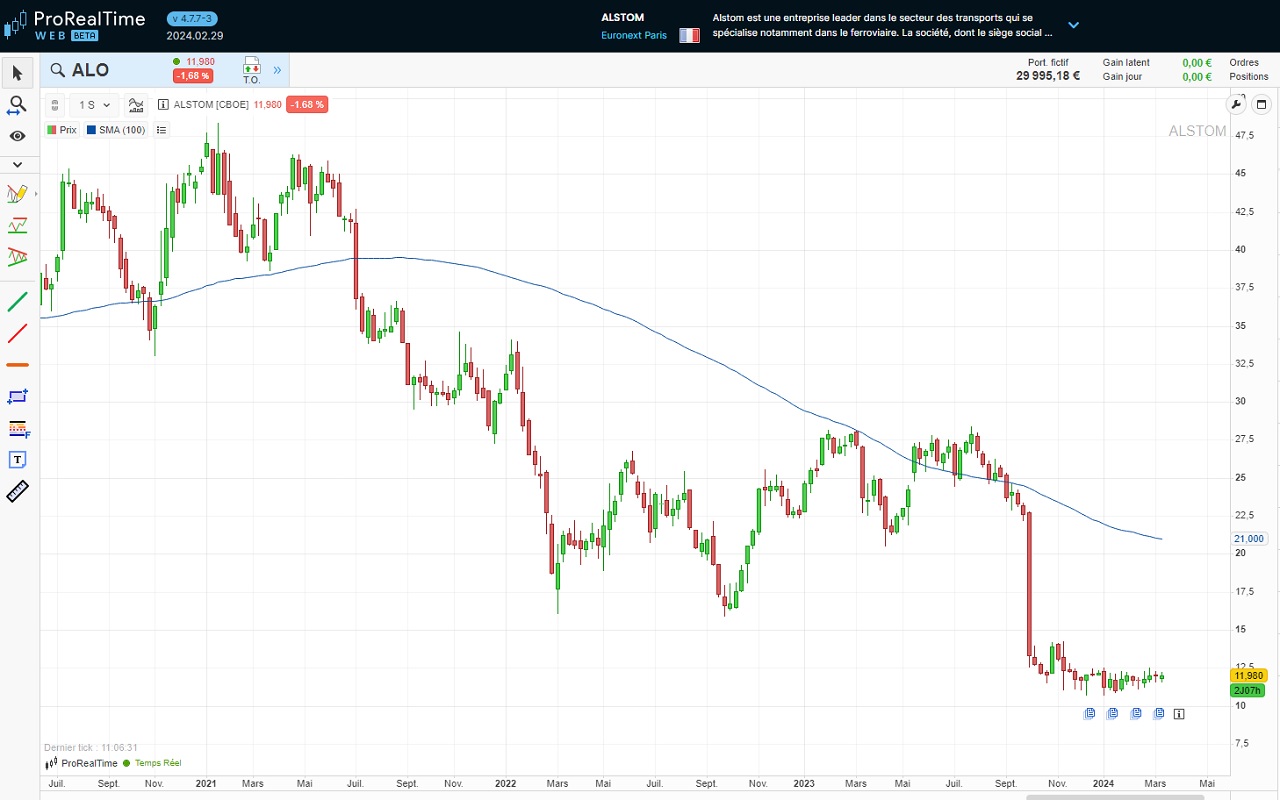Click the French flag icon
This screenshot has height=800, width=1280.
click(x=689, y=35)
